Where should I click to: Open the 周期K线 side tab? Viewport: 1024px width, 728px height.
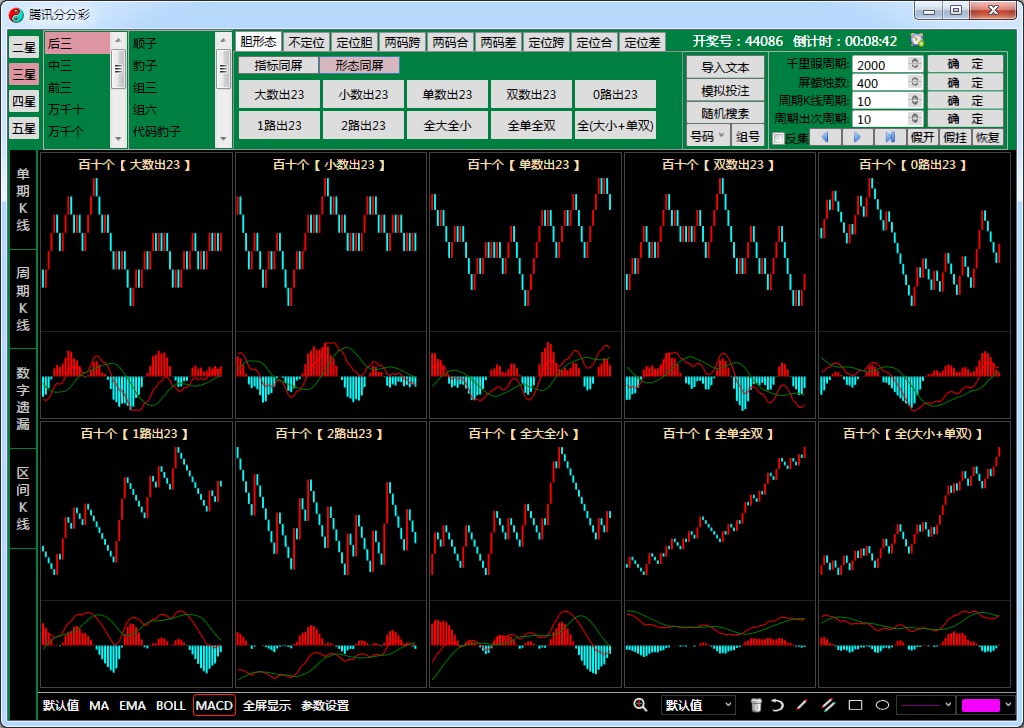tap(23, 298)
